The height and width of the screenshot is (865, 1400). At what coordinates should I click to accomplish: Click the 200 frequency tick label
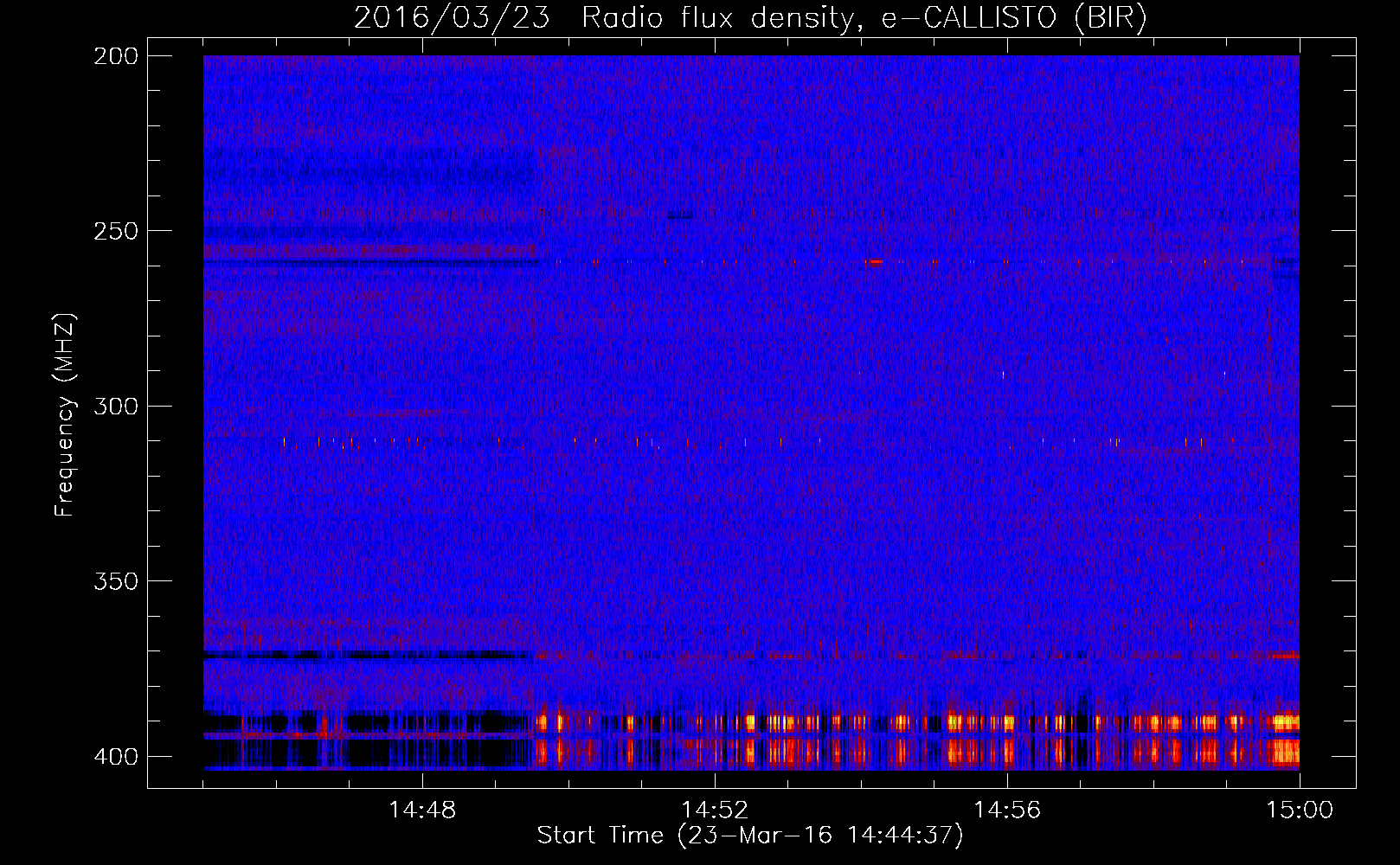[115, 56]
